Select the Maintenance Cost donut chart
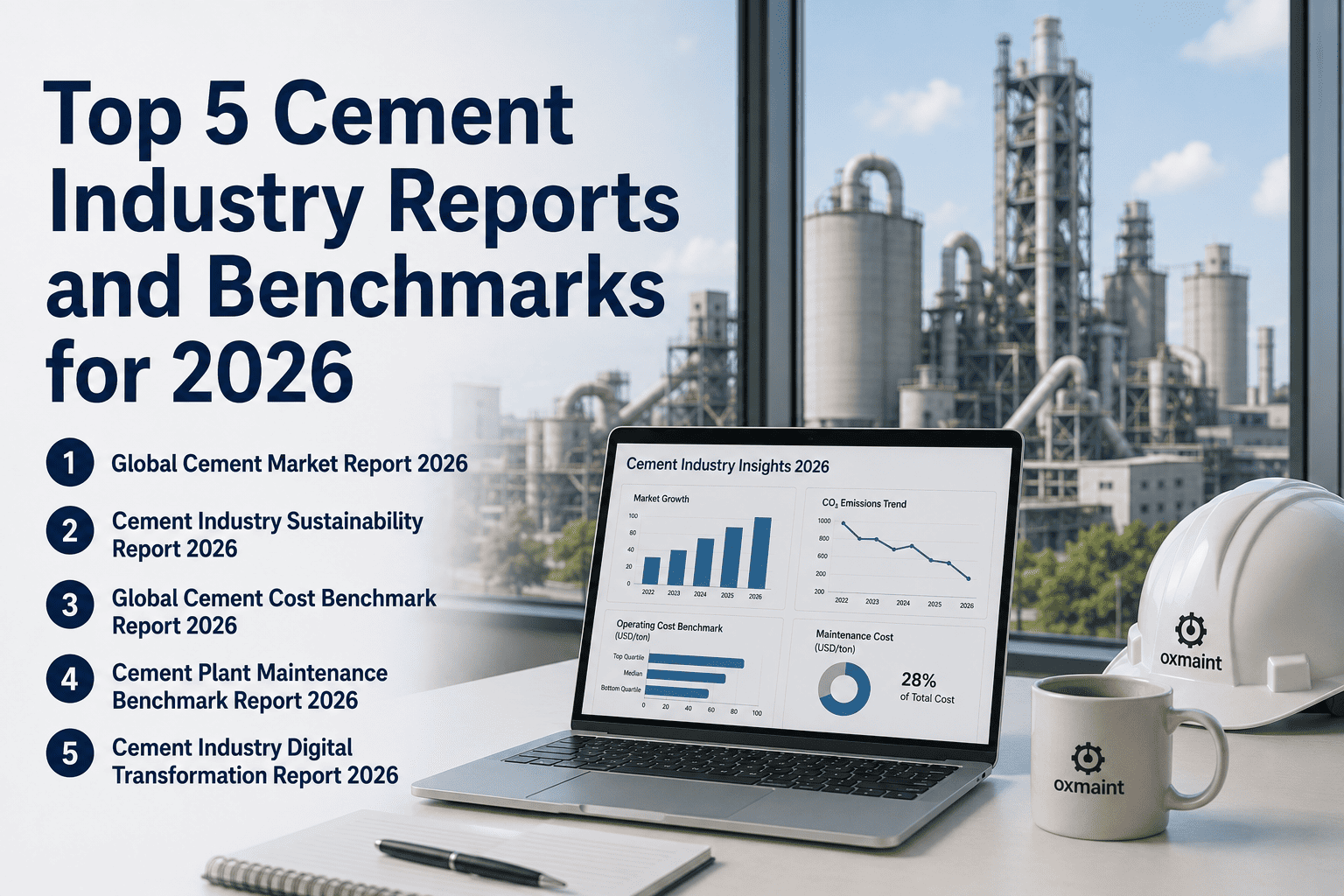The width and height of the screenshot is (1344, 896). [x=843, y=689]
